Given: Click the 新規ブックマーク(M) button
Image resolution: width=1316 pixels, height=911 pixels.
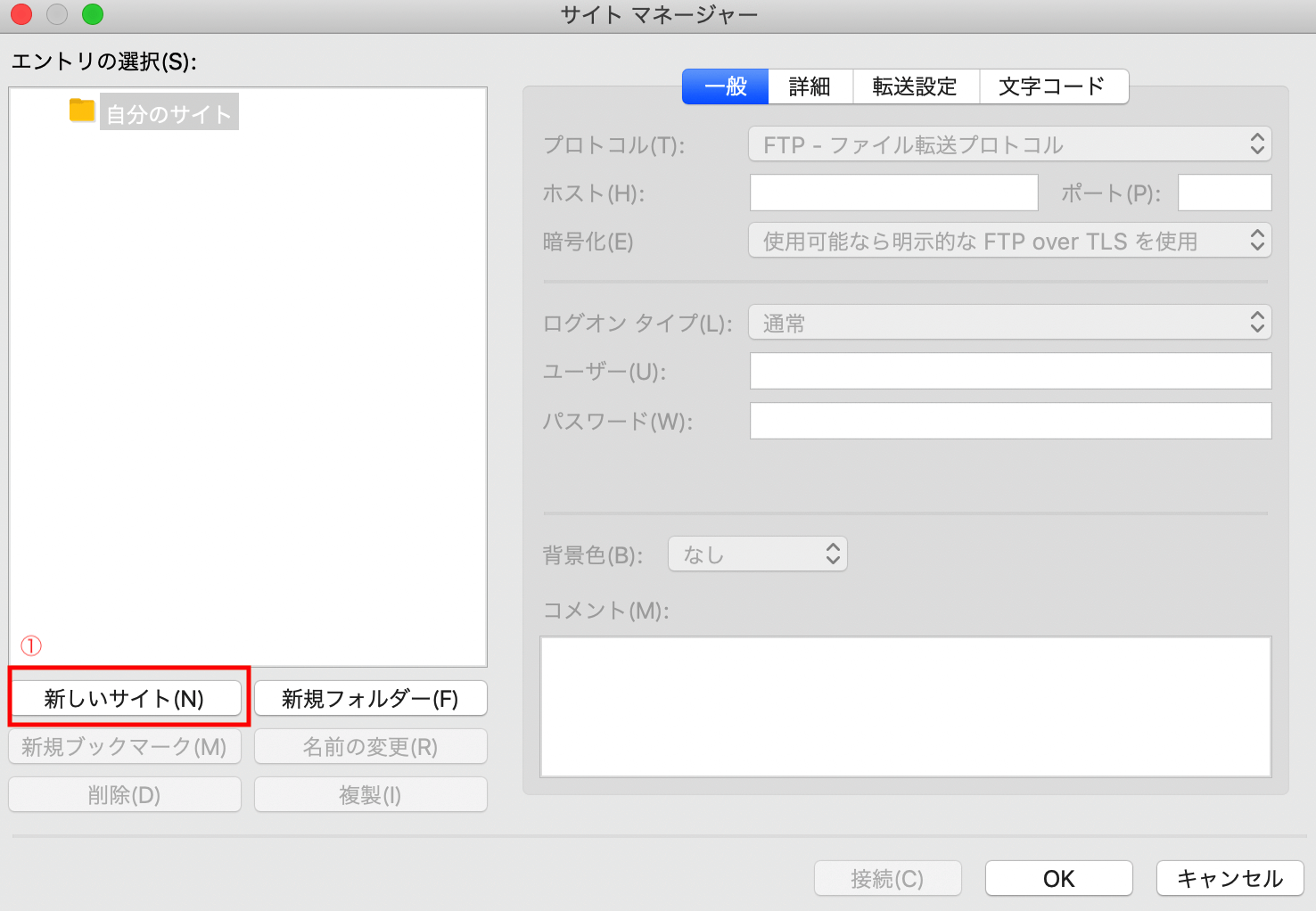Looking at the screenshot, I should pyautogui.click(x=125, y=746).
